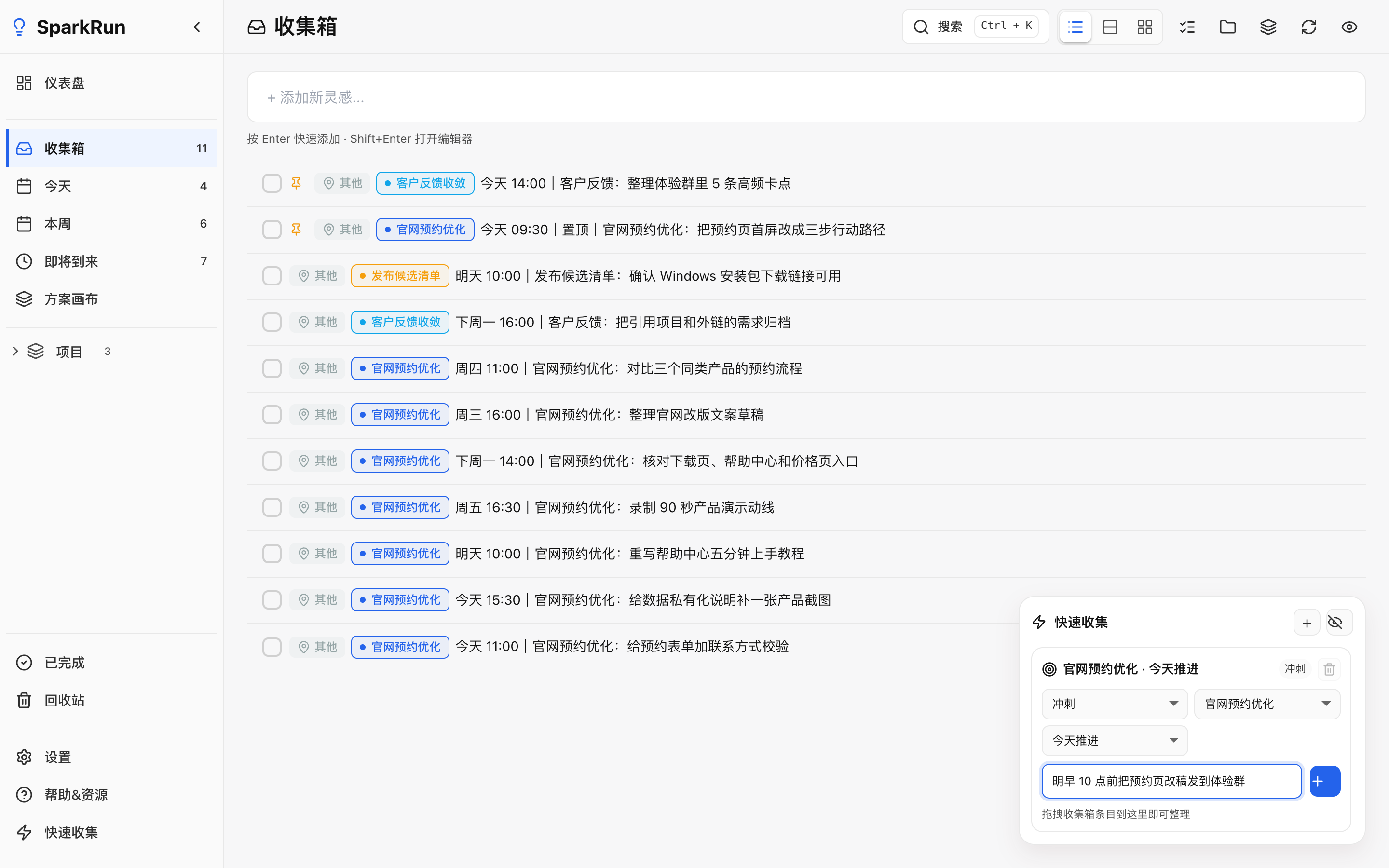Open Help & Resources (帮助&资源)

click(x=111, y=795)
